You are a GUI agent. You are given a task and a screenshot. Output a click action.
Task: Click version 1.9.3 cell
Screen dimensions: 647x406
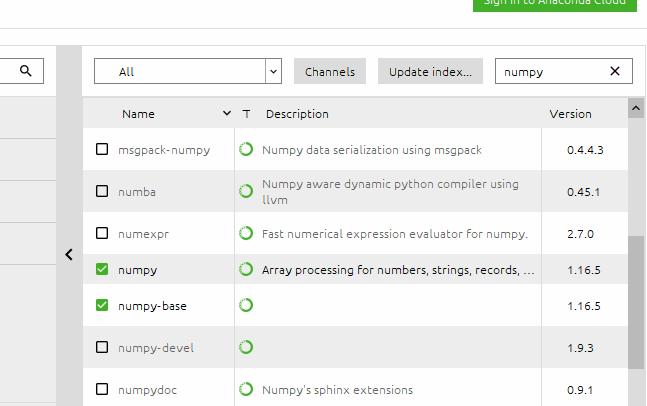580,348
